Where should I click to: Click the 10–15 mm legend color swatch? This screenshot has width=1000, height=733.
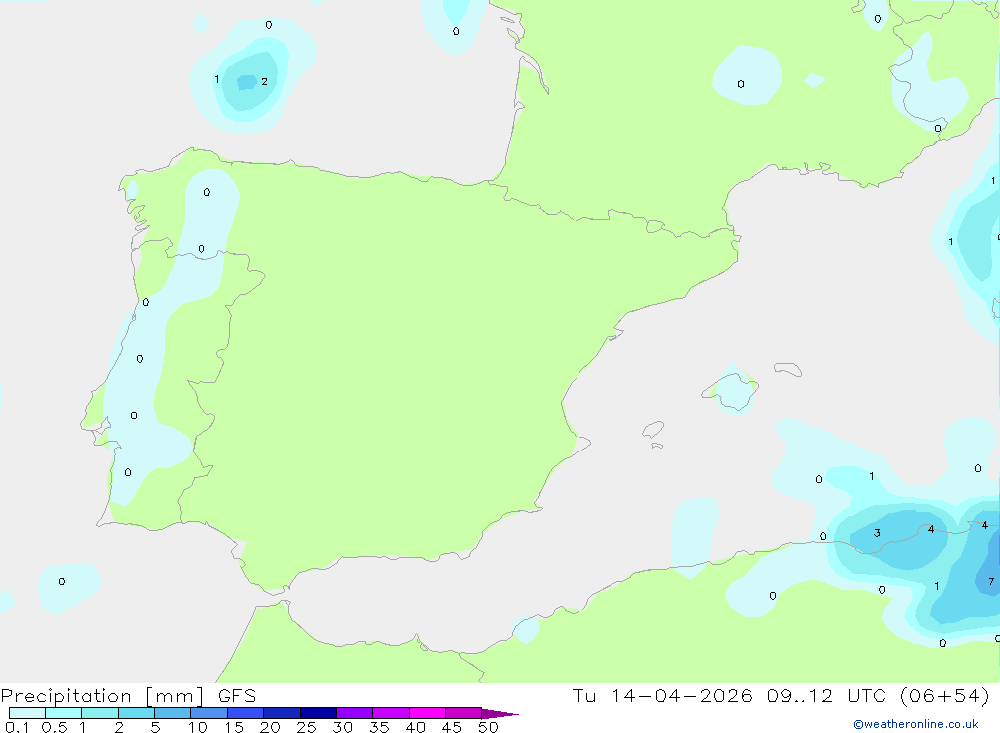tap(209, 713)
